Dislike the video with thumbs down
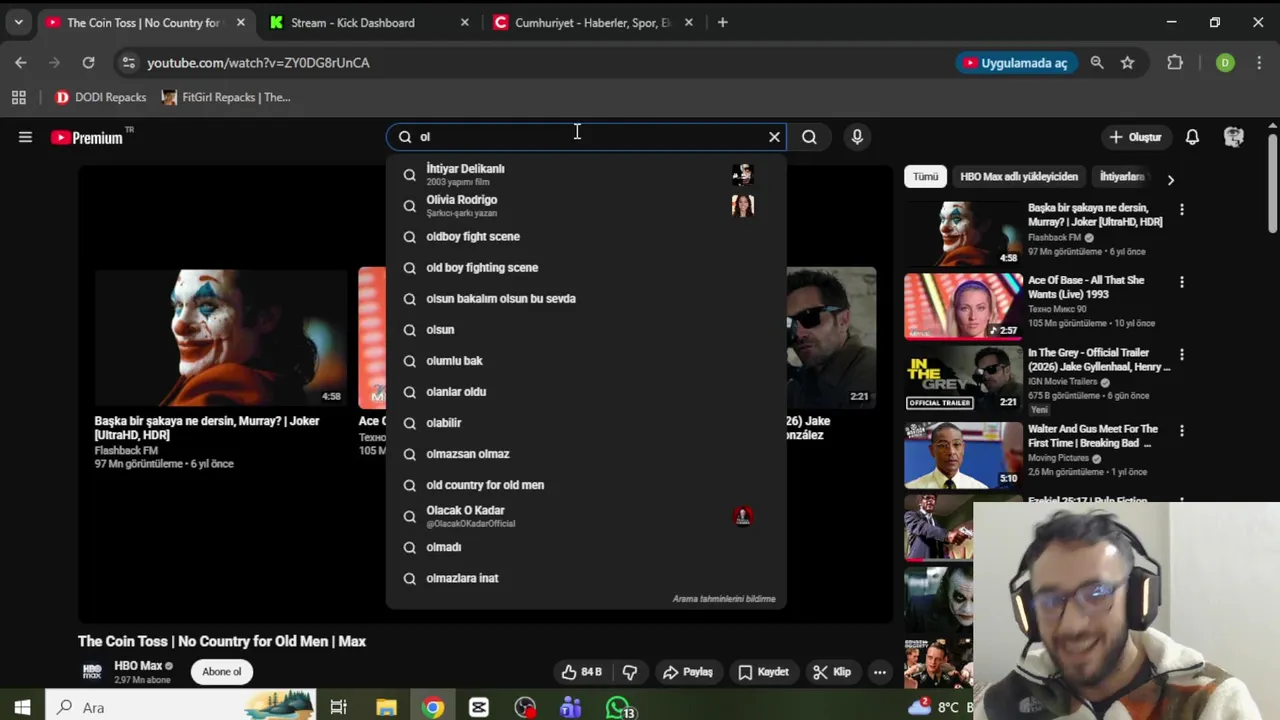 (630, 672)
